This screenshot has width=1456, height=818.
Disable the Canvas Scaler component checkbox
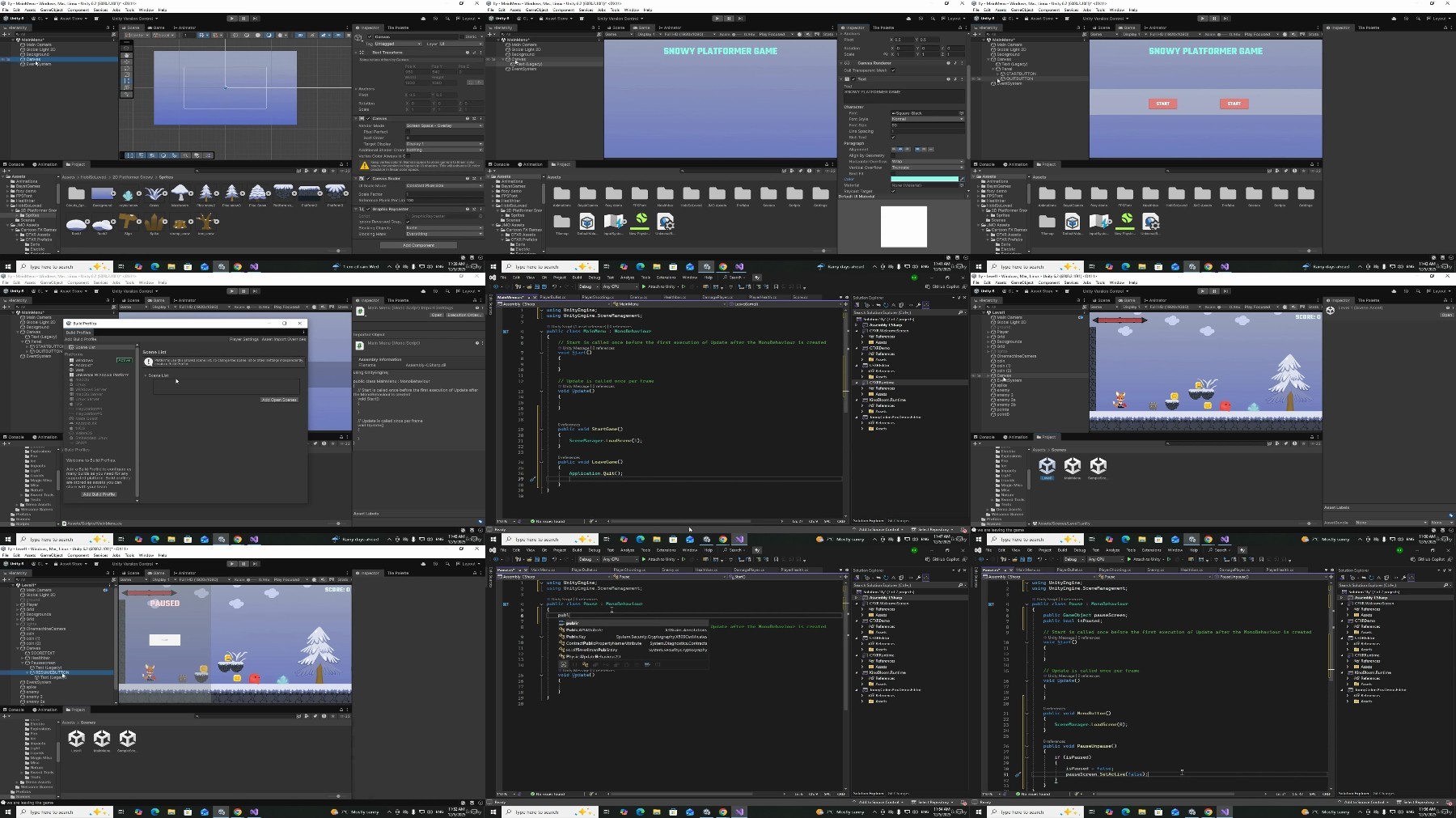tap(366, 179)
